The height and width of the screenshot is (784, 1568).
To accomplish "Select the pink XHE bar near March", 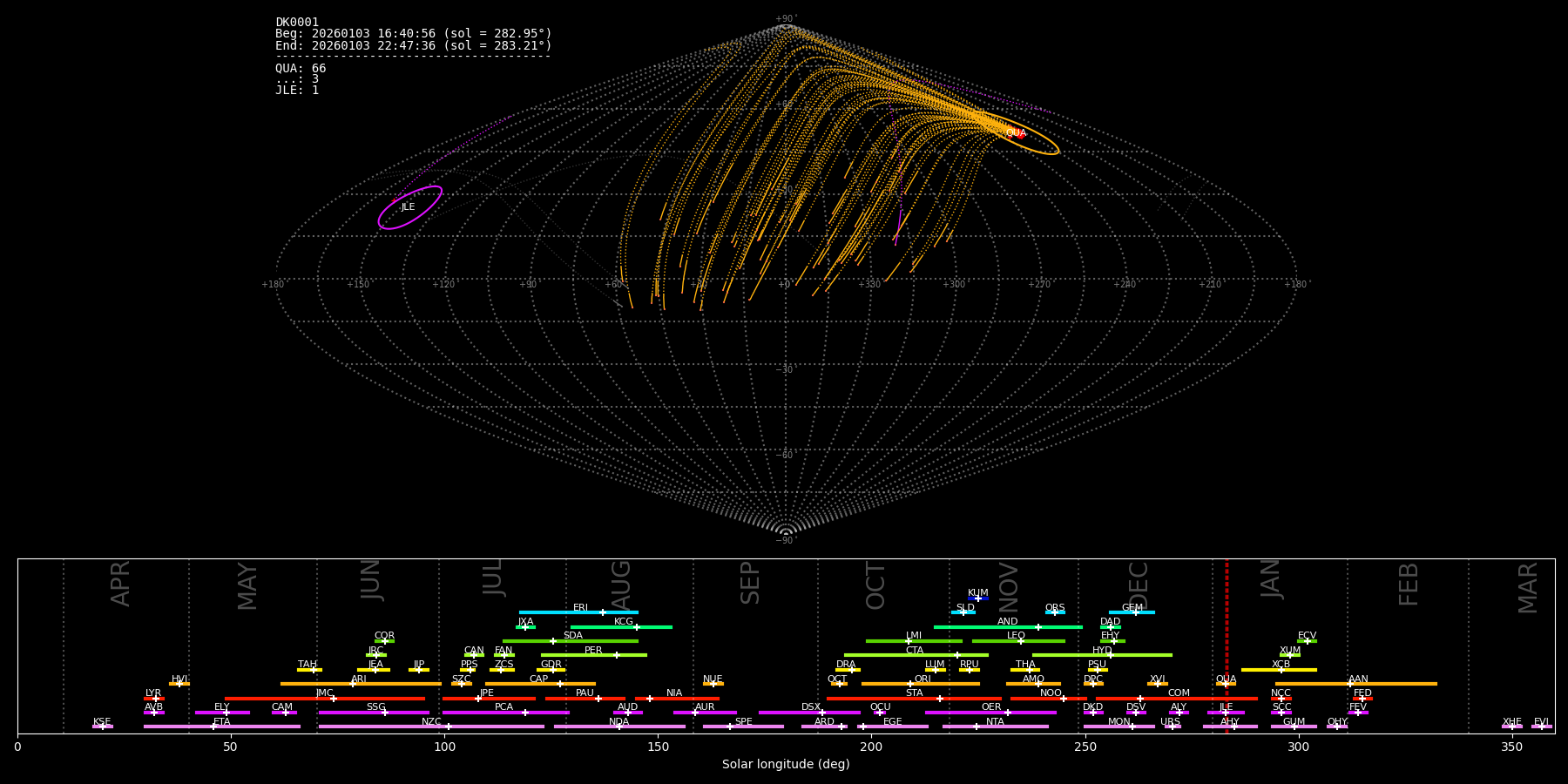I will click(x=1512, y=727).
